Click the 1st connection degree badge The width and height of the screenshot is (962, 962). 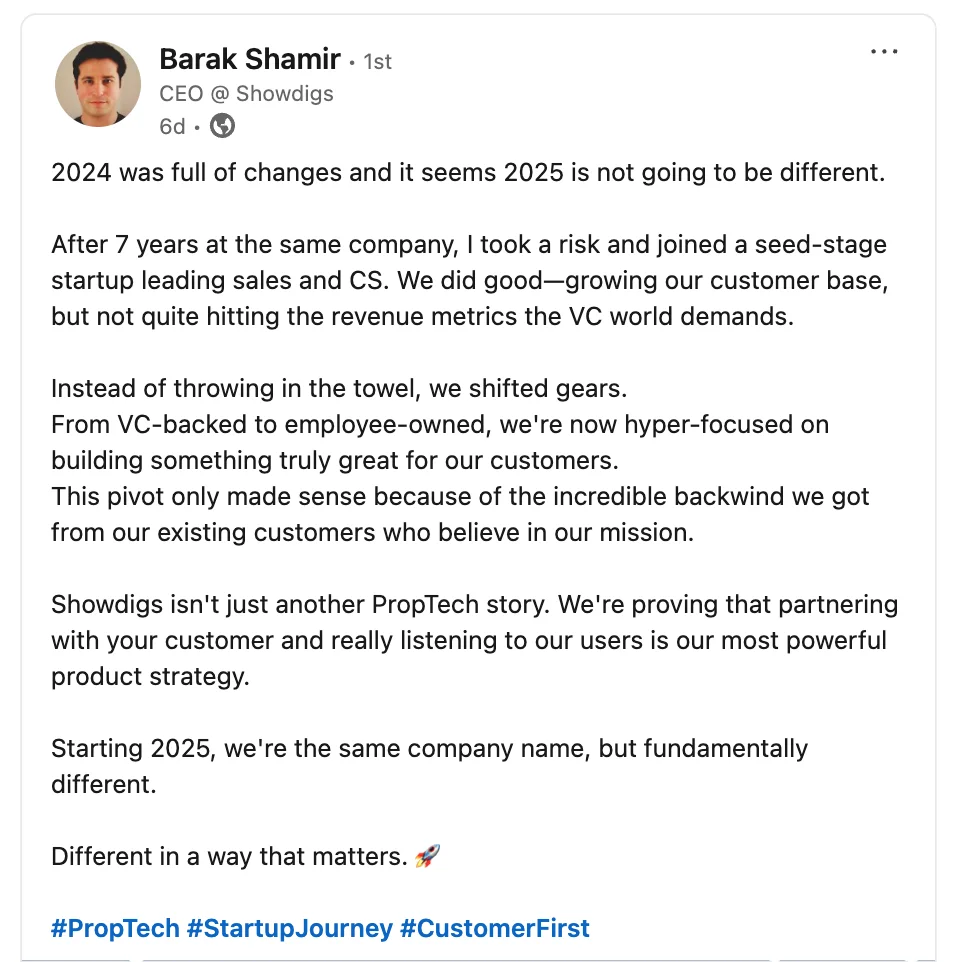(377, 62)
